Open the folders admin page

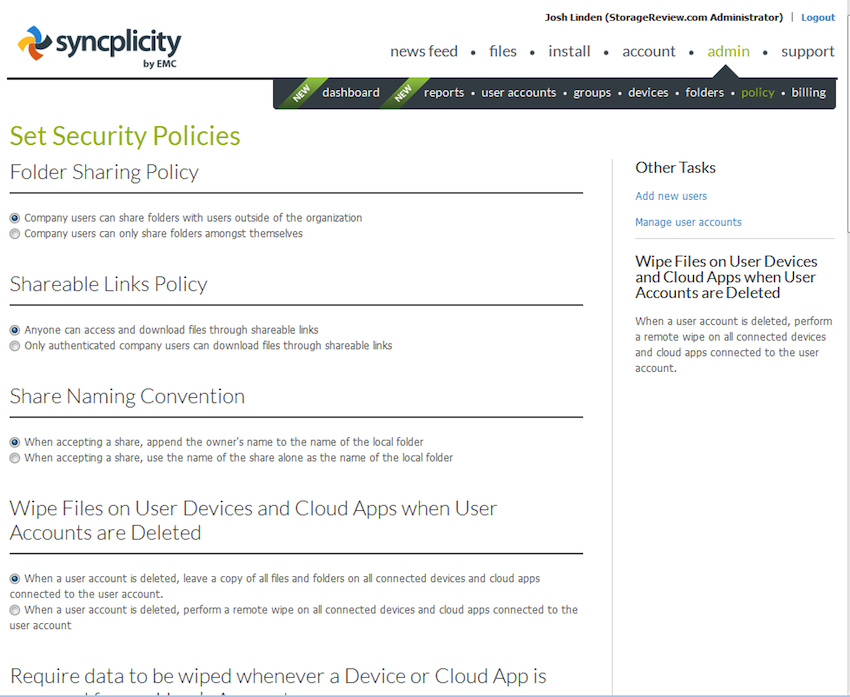[x=704, y=93]
